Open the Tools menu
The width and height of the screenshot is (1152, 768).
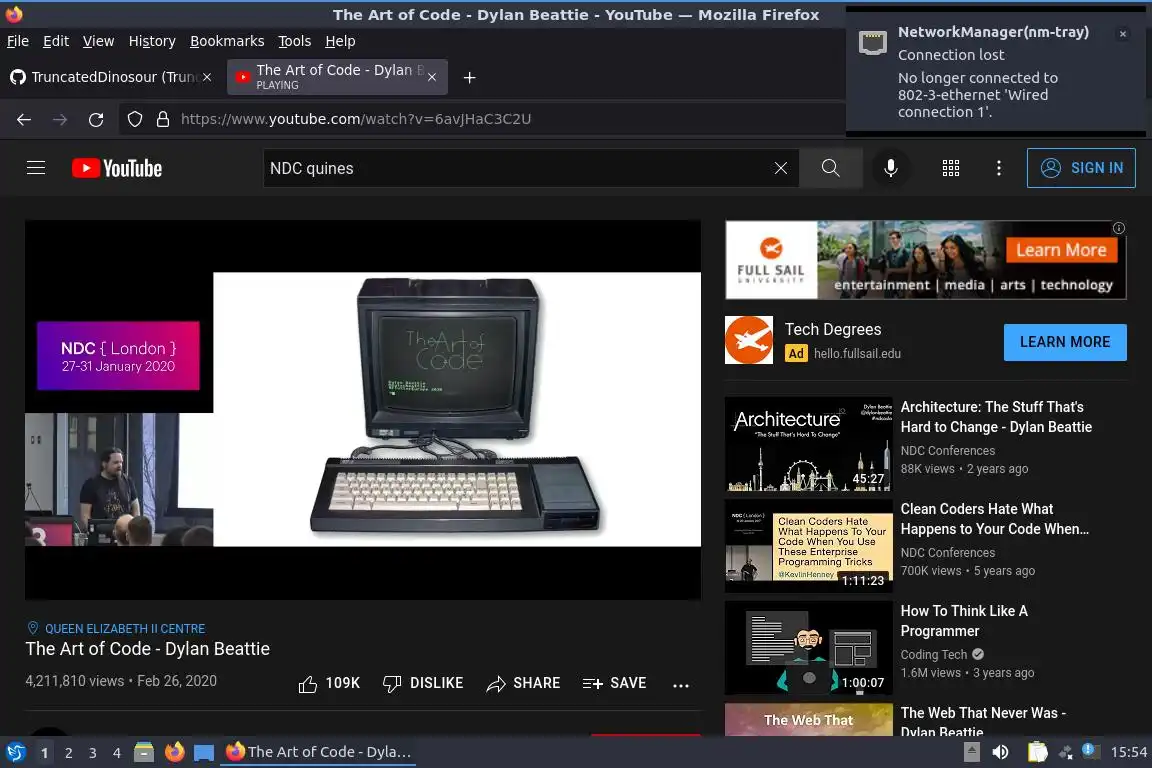(295, 41)
